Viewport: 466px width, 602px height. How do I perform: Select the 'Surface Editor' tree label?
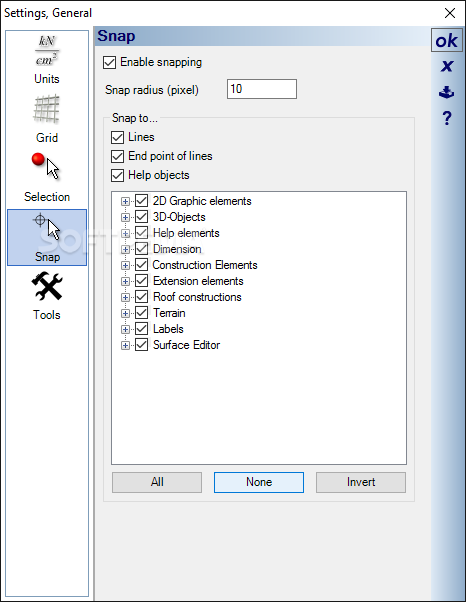click(x=186, y=345)
